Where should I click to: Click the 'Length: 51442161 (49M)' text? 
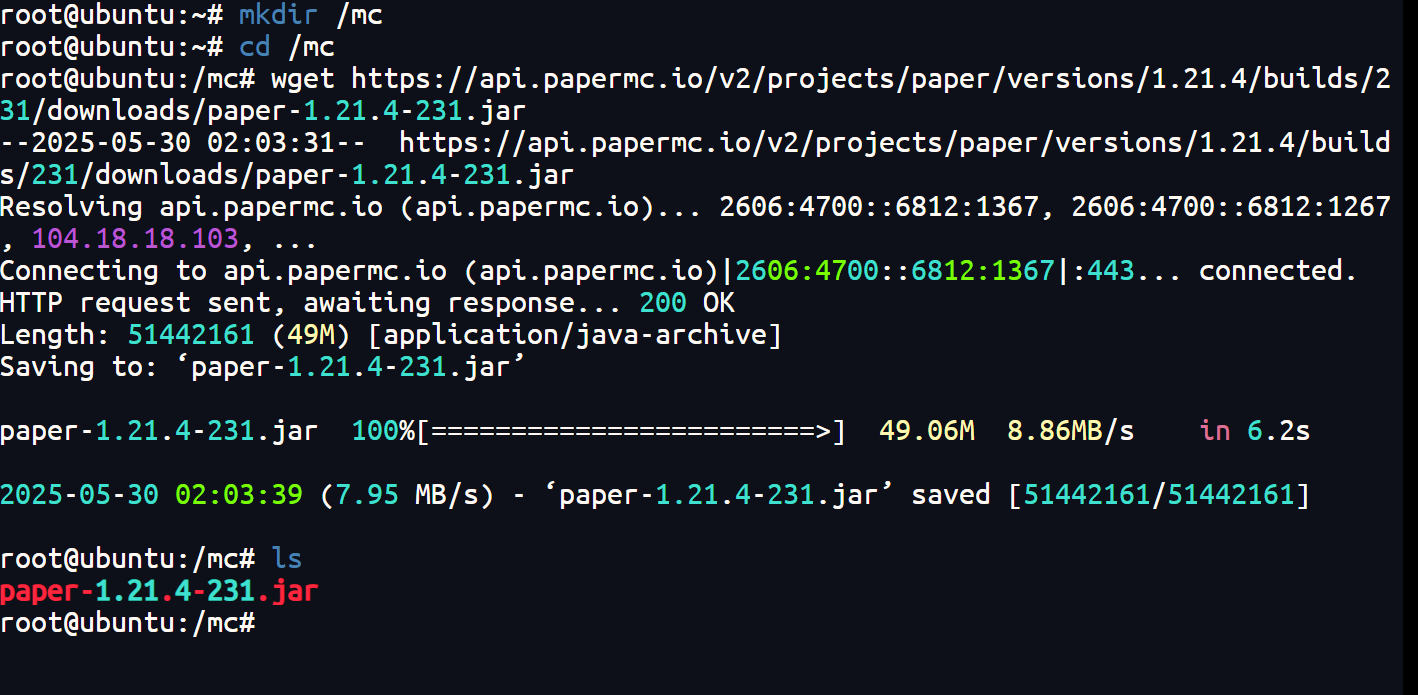175,335
